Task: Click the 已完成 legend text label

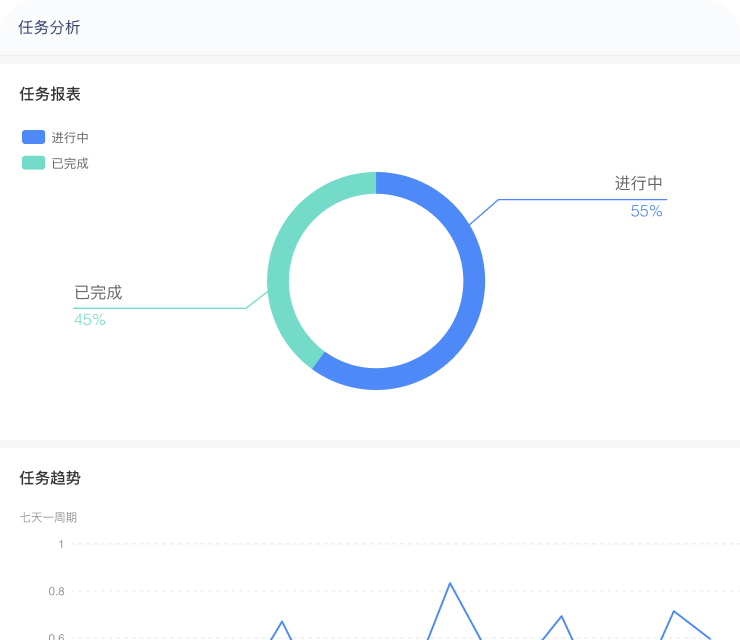Action: point(70,163)
